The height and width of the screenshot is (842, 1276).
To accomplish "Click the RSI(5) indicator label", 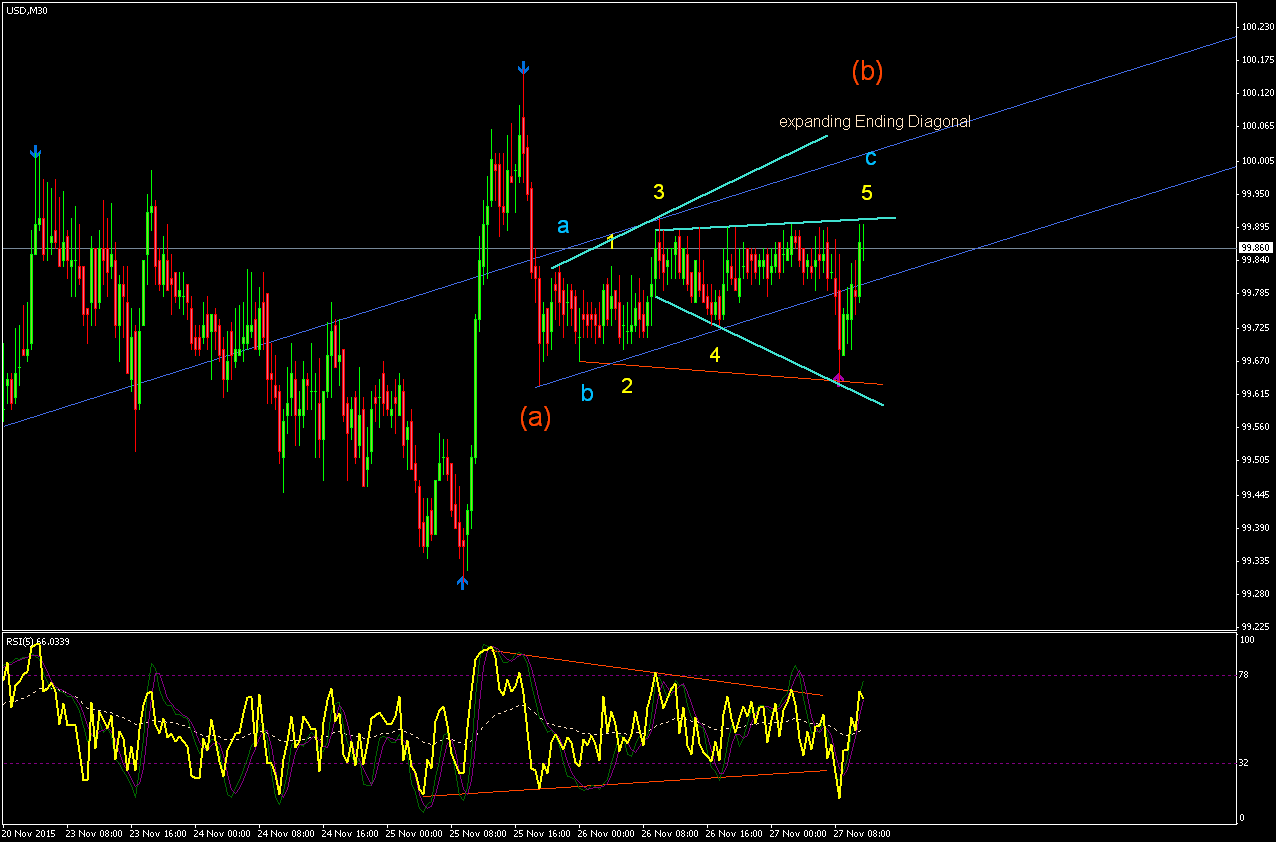I will point(38,641).
